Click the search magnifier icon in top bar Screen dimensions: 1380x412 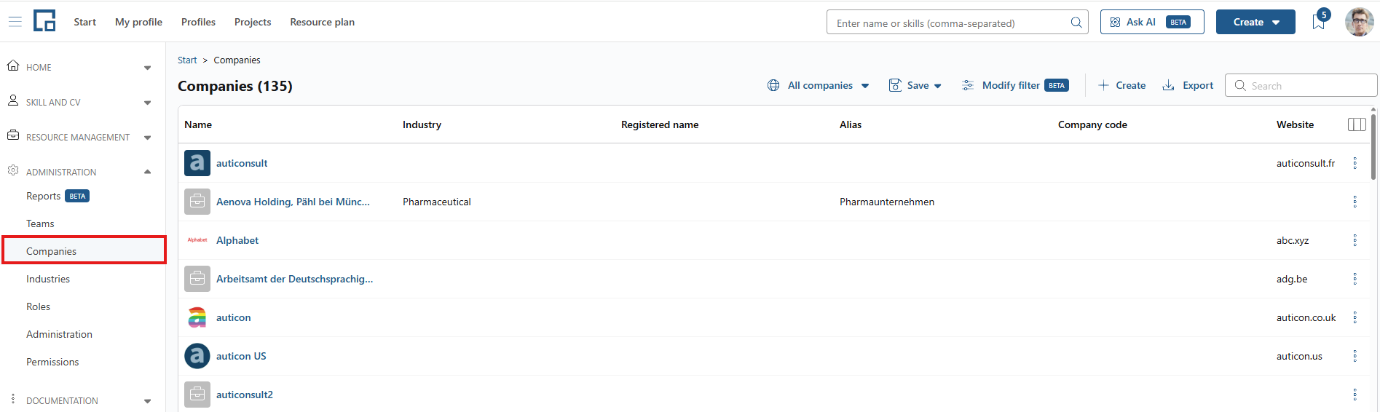(x=1076, y=22)
